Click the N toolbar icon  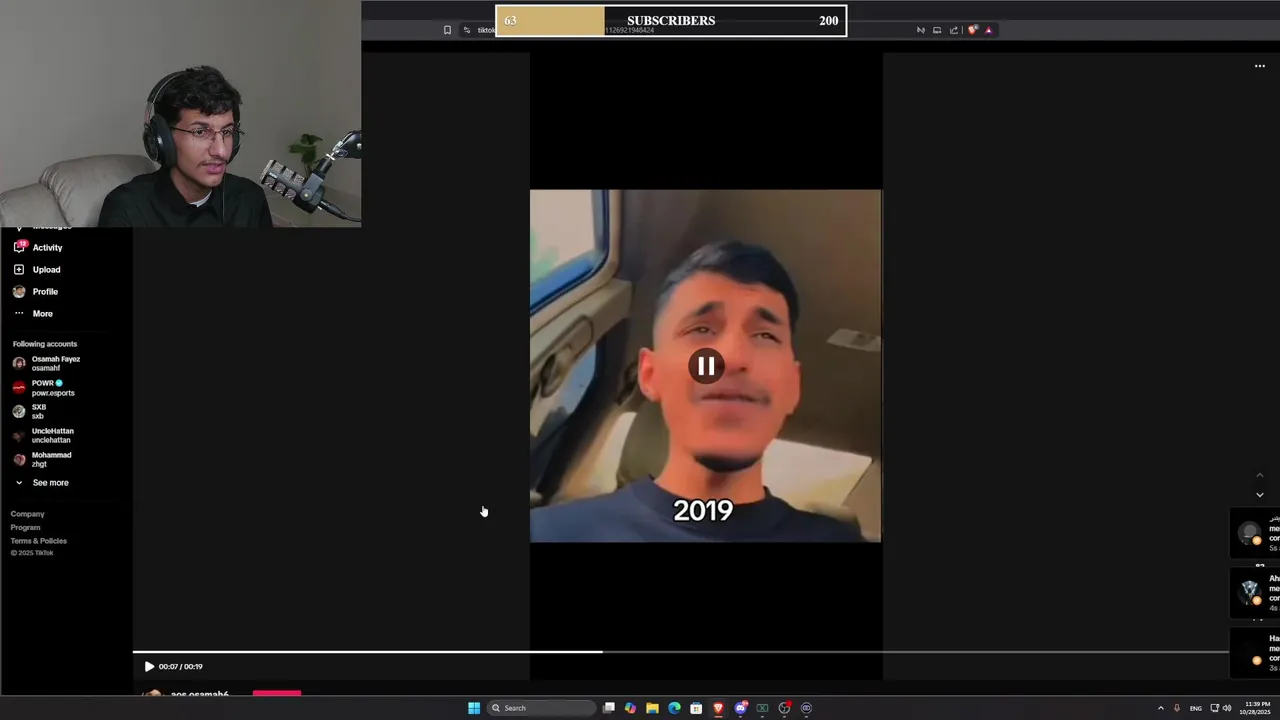click(x=921, y=30)
